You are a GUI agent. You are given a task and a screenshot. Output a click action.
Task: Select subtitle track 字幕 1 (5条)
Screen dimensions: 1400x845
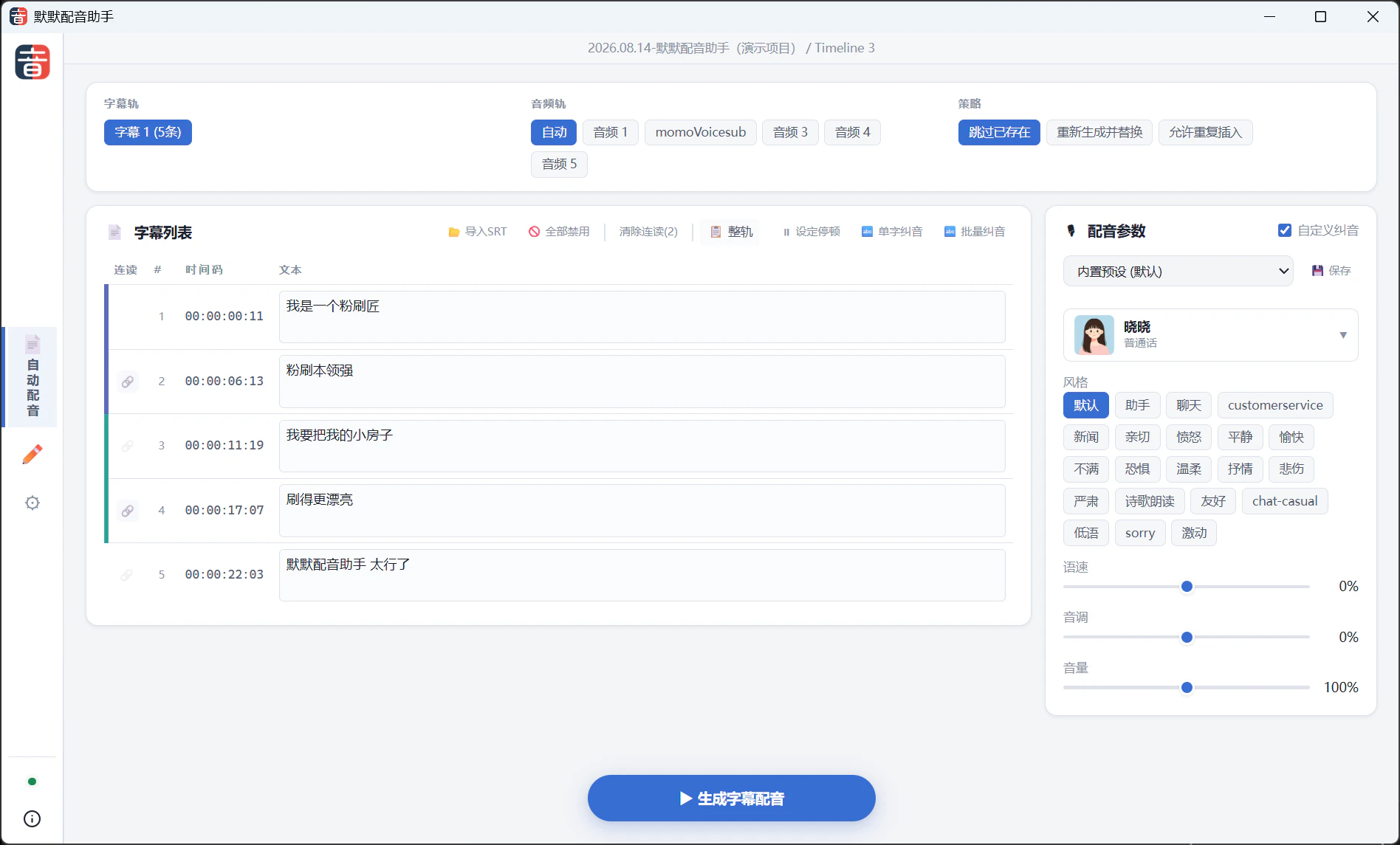[148, 132]
